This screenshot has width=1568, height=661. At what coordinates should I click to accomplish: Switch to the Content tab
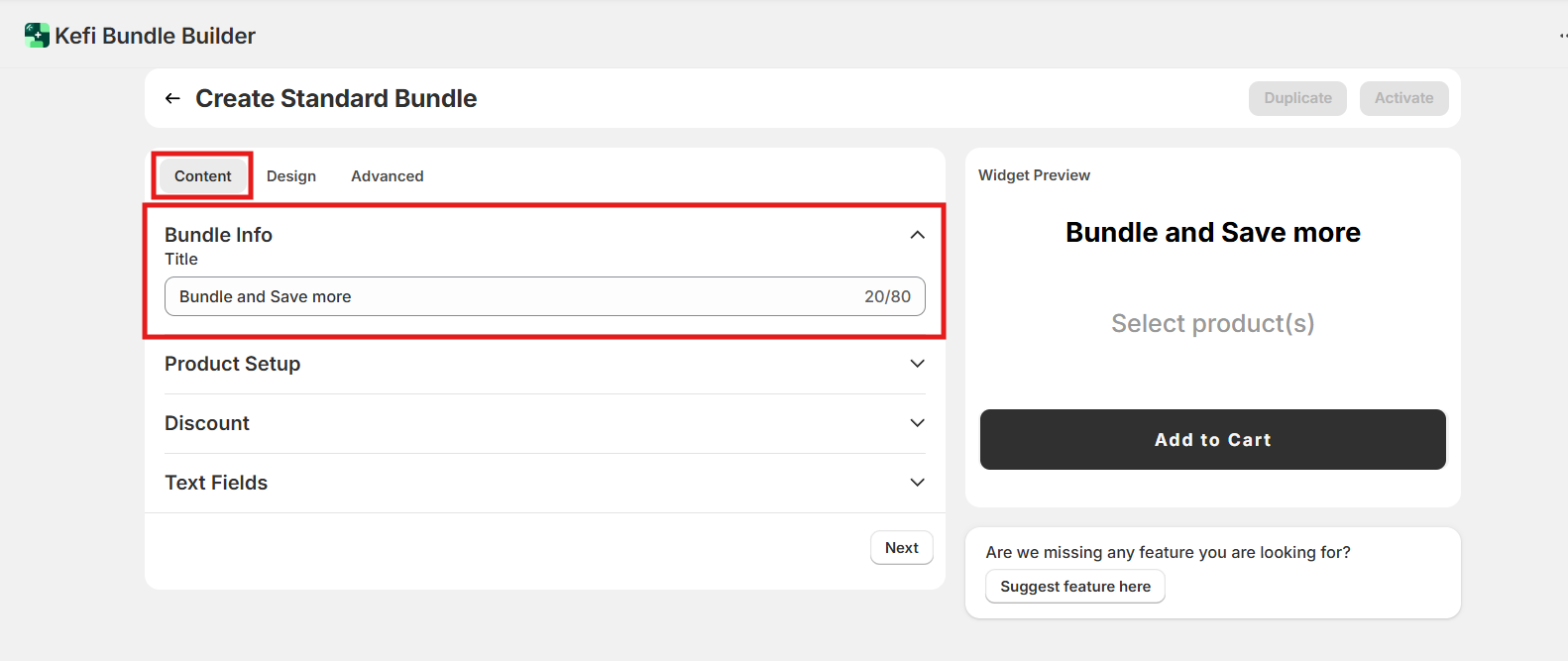202,176
